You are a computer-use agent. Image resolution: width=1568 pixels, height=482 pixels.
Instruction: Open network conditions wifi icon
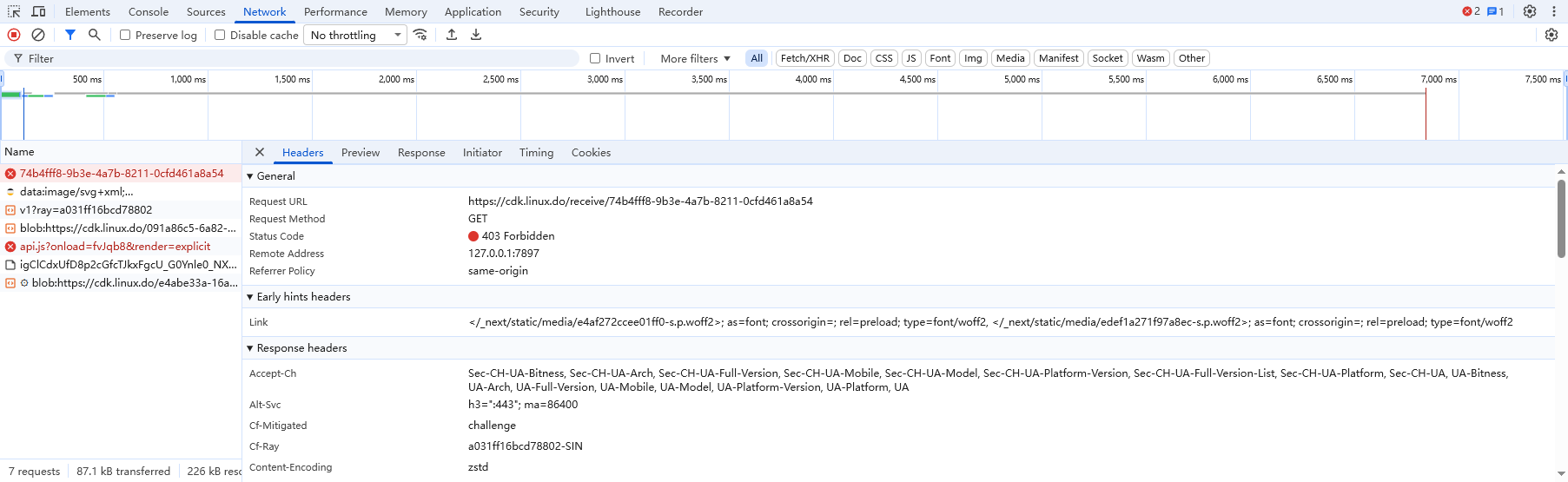[420, 35]
